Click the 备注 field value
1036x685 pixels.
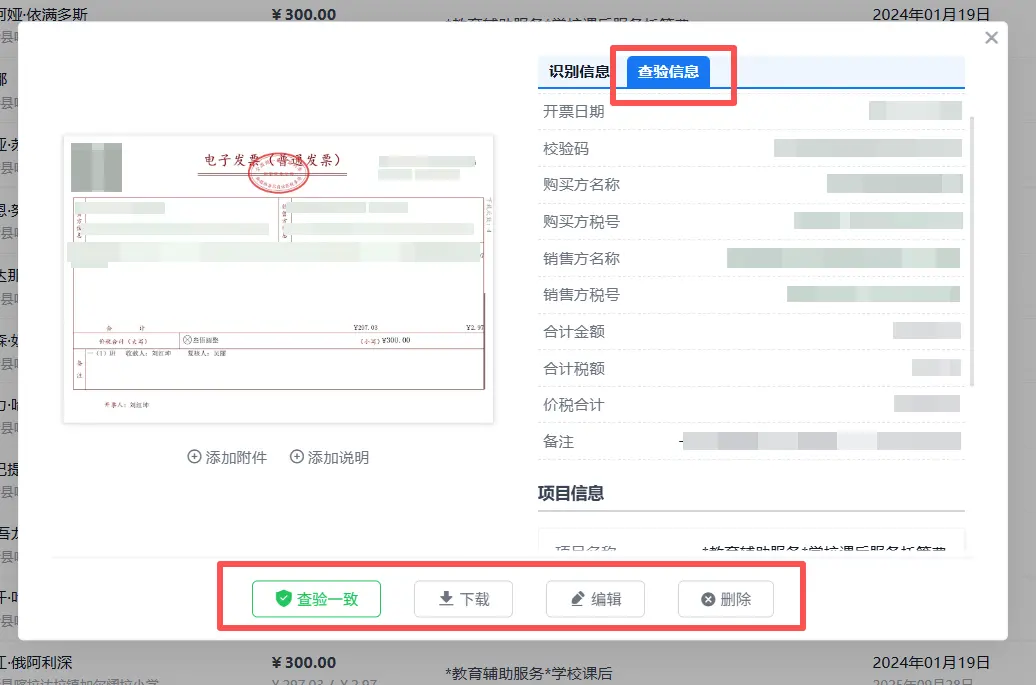click(x=820, y=441)
